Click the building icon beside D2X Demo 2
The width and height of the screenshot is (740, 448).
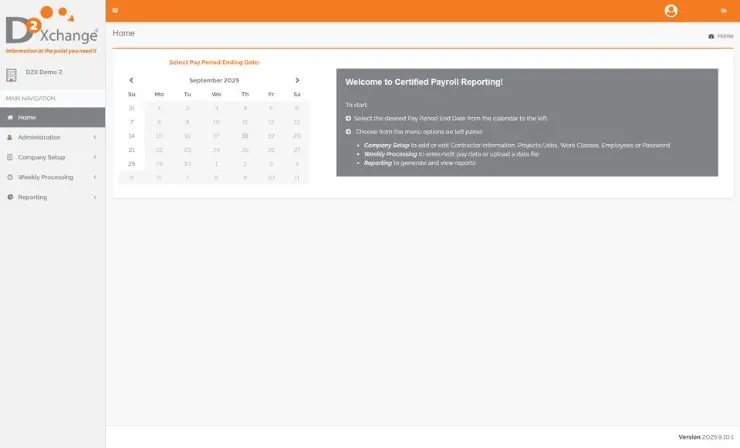tap(11, 75)
